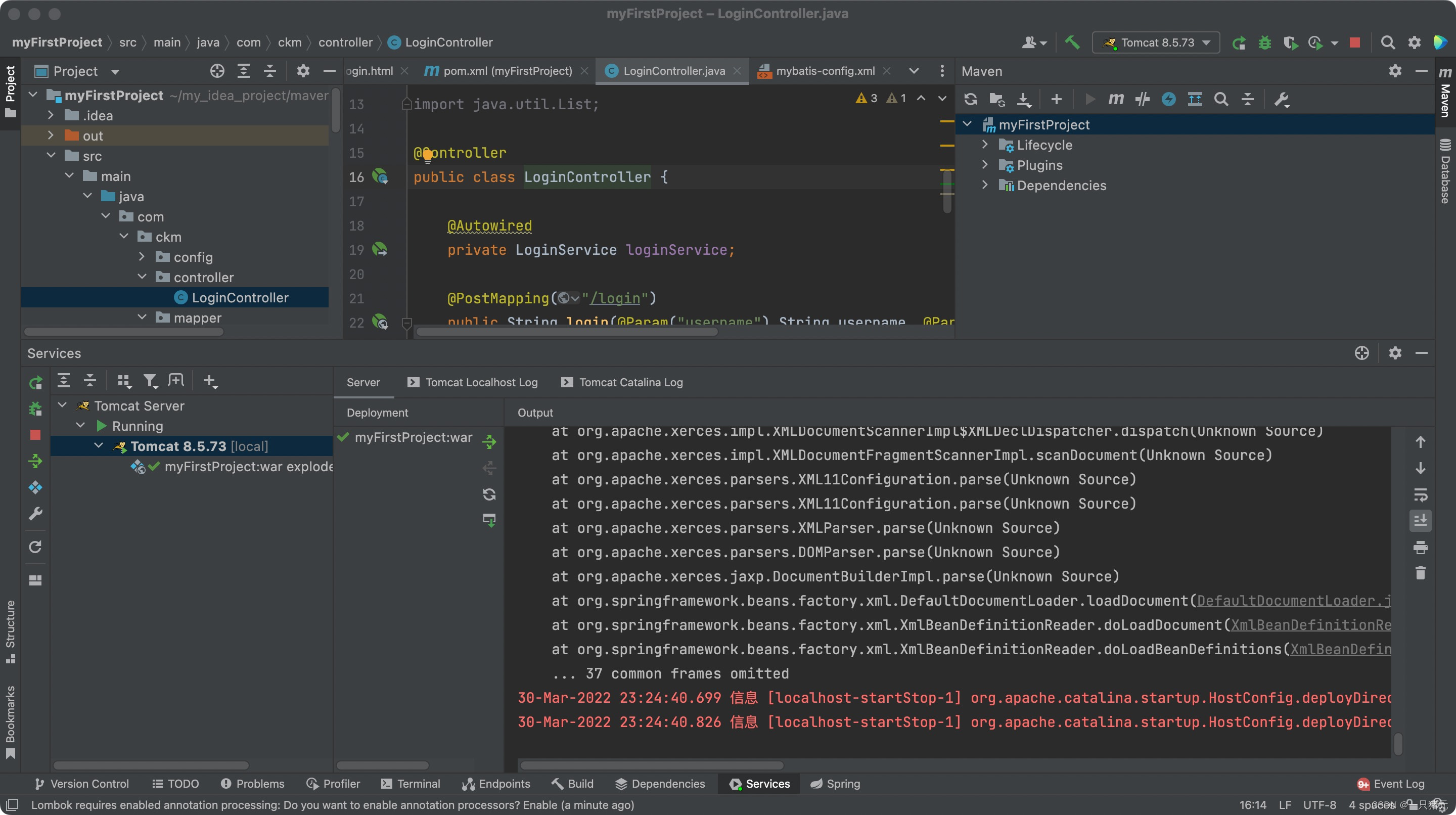Click the Tomcat Catalina Log tab
This screenshot has height=815, width=1456.
tap(622, 381)
